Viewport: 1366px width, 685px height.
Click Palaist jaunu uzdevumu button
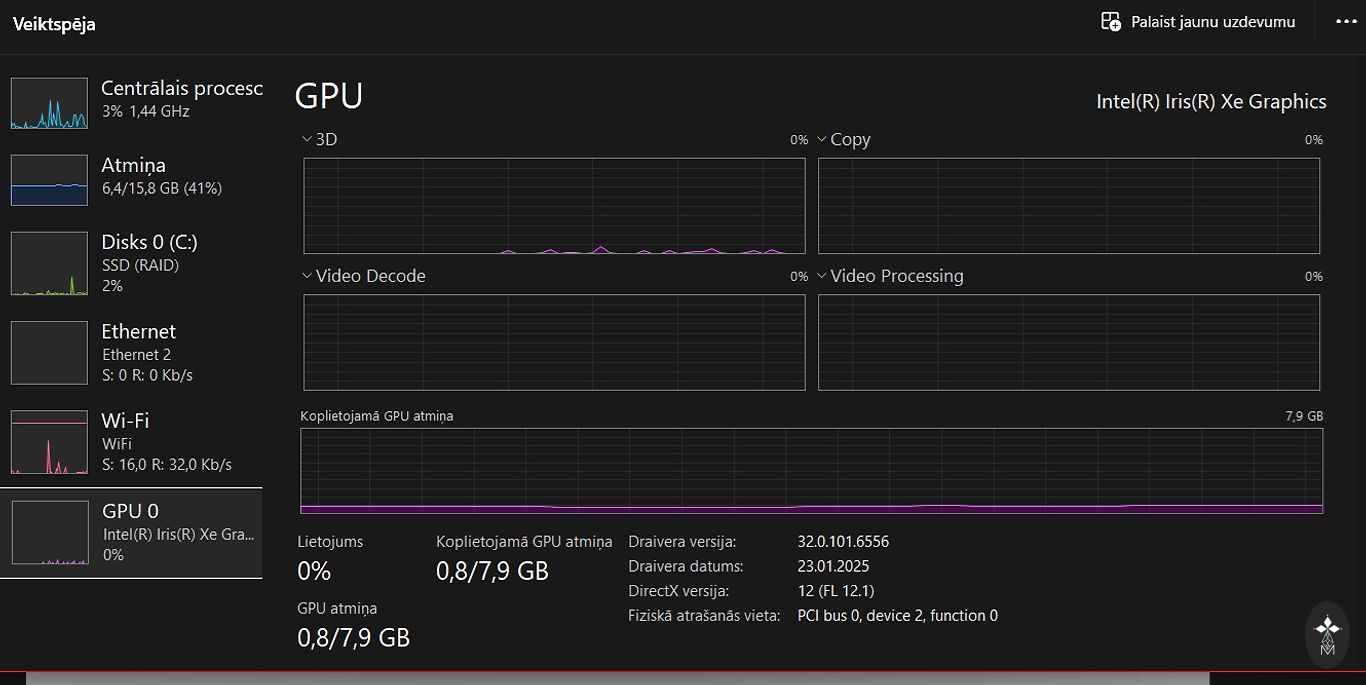[1212, 21]
